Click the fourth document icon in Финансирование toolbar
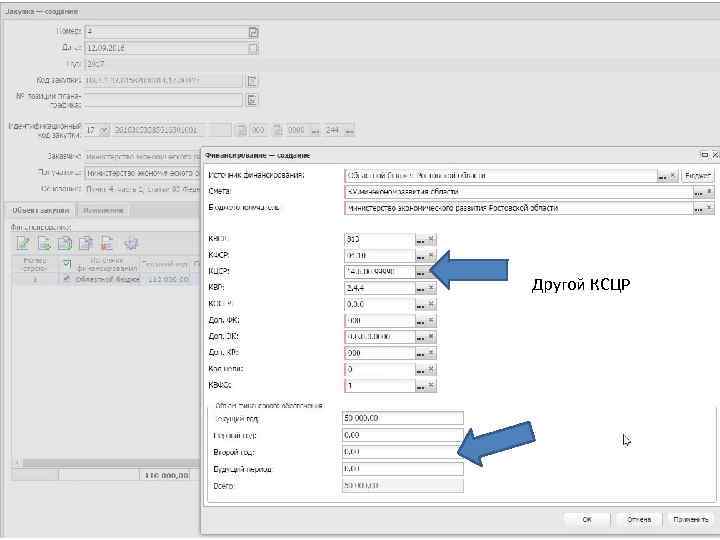The width and height of the screenshot is (720, 540). coord(86,243)
